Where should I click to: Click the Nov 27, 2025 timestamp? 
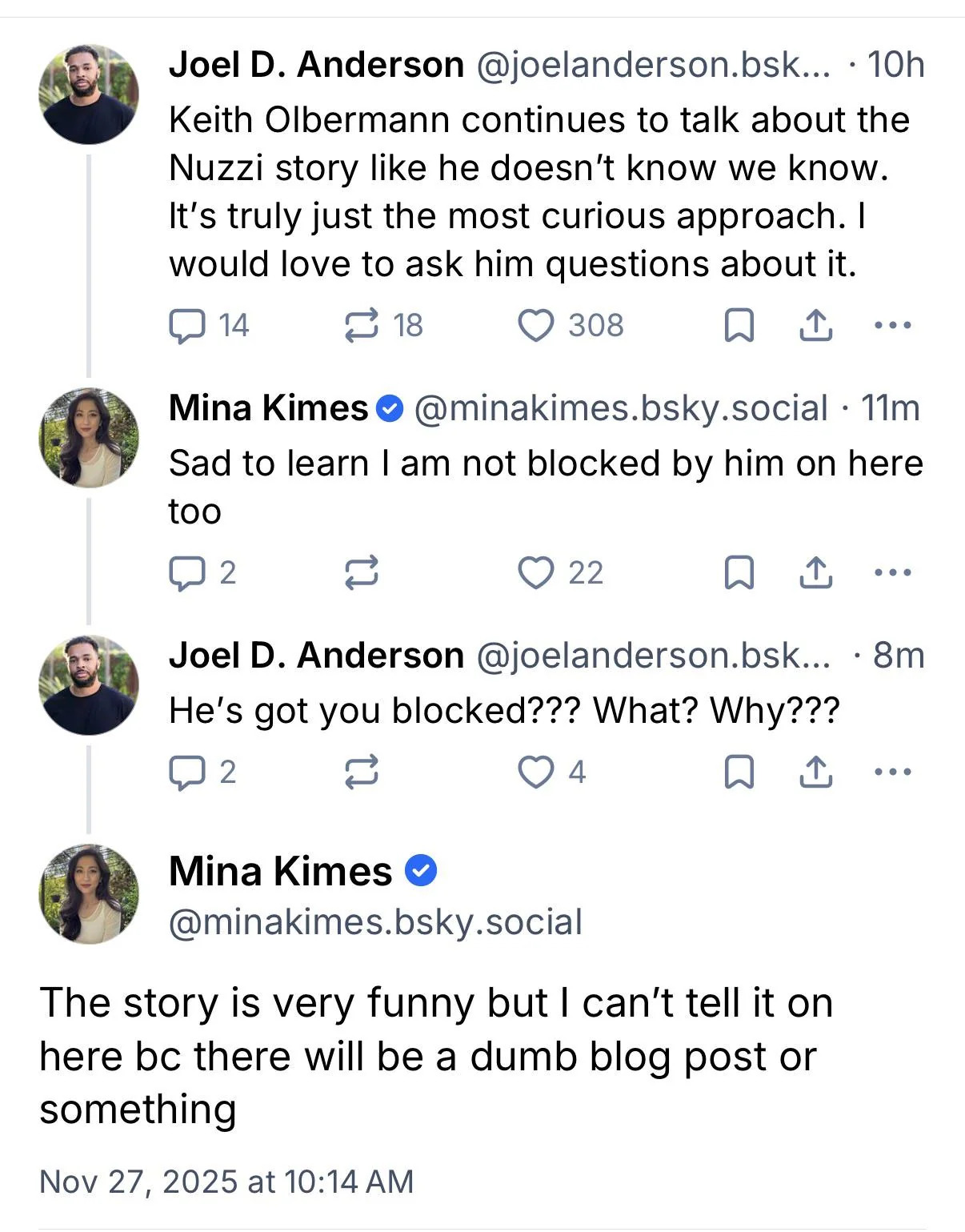tap(226, 1182)
